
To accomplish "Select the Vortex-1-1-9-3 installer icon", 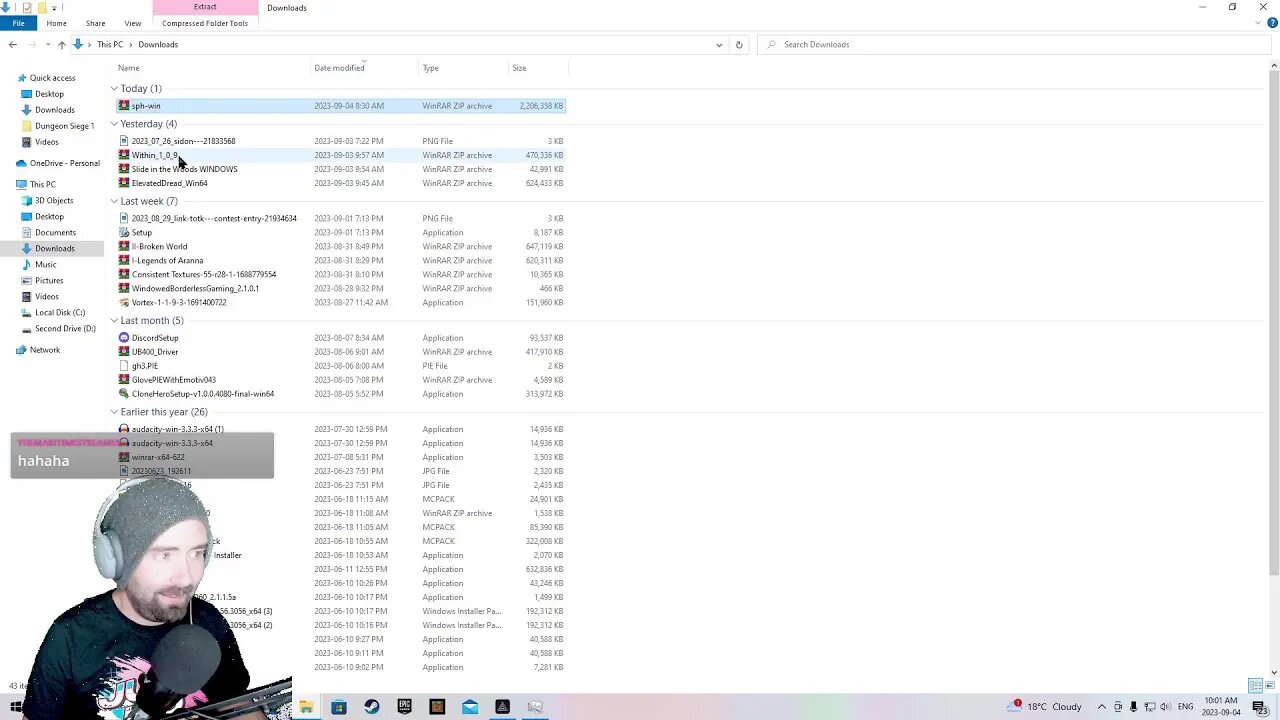I will tap(124, 302).
